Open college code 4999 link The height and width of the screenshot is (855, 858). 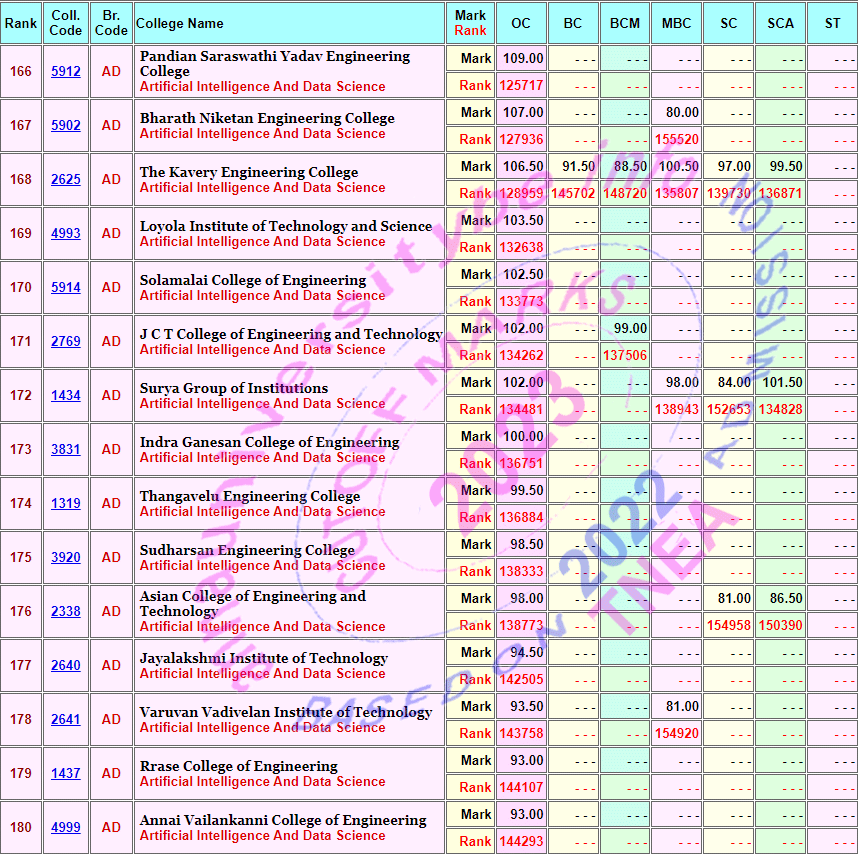(x=66, y=828)
